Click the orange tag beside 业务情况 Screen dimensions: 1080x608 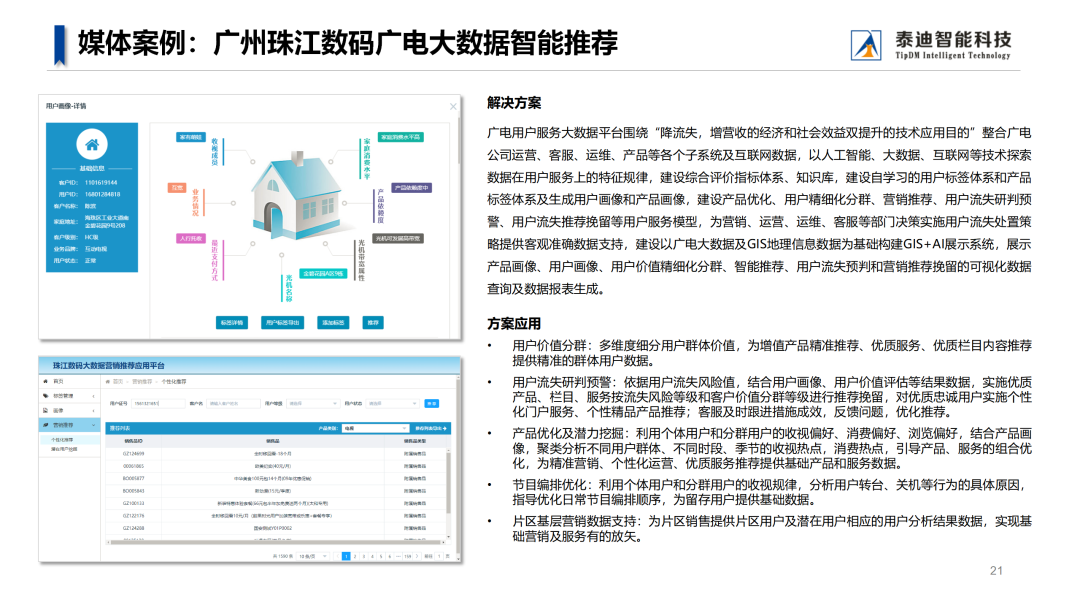(x=177, y=187)
